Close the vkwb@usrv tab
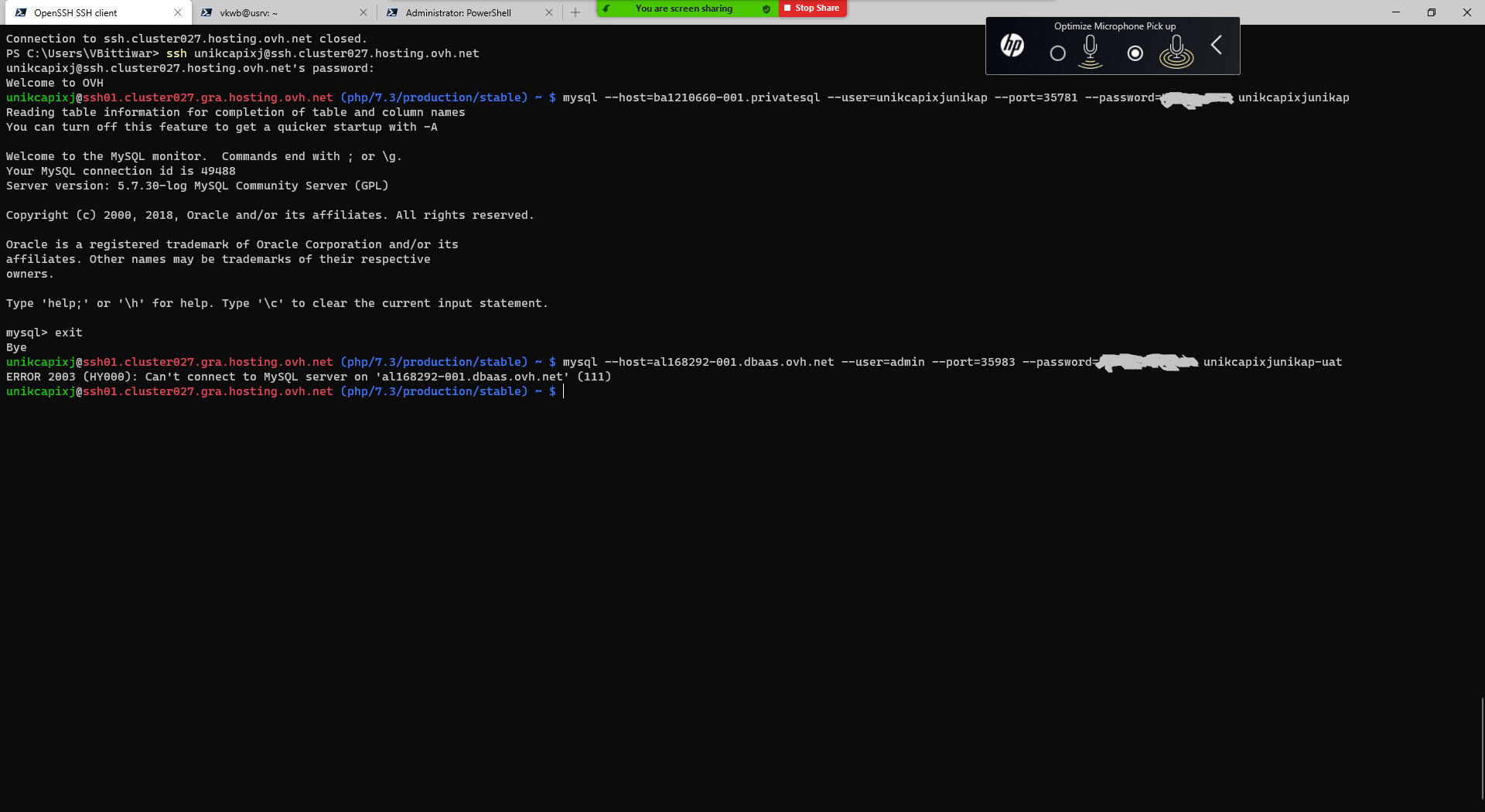The image size is (1485, 812). click(364, 12)
